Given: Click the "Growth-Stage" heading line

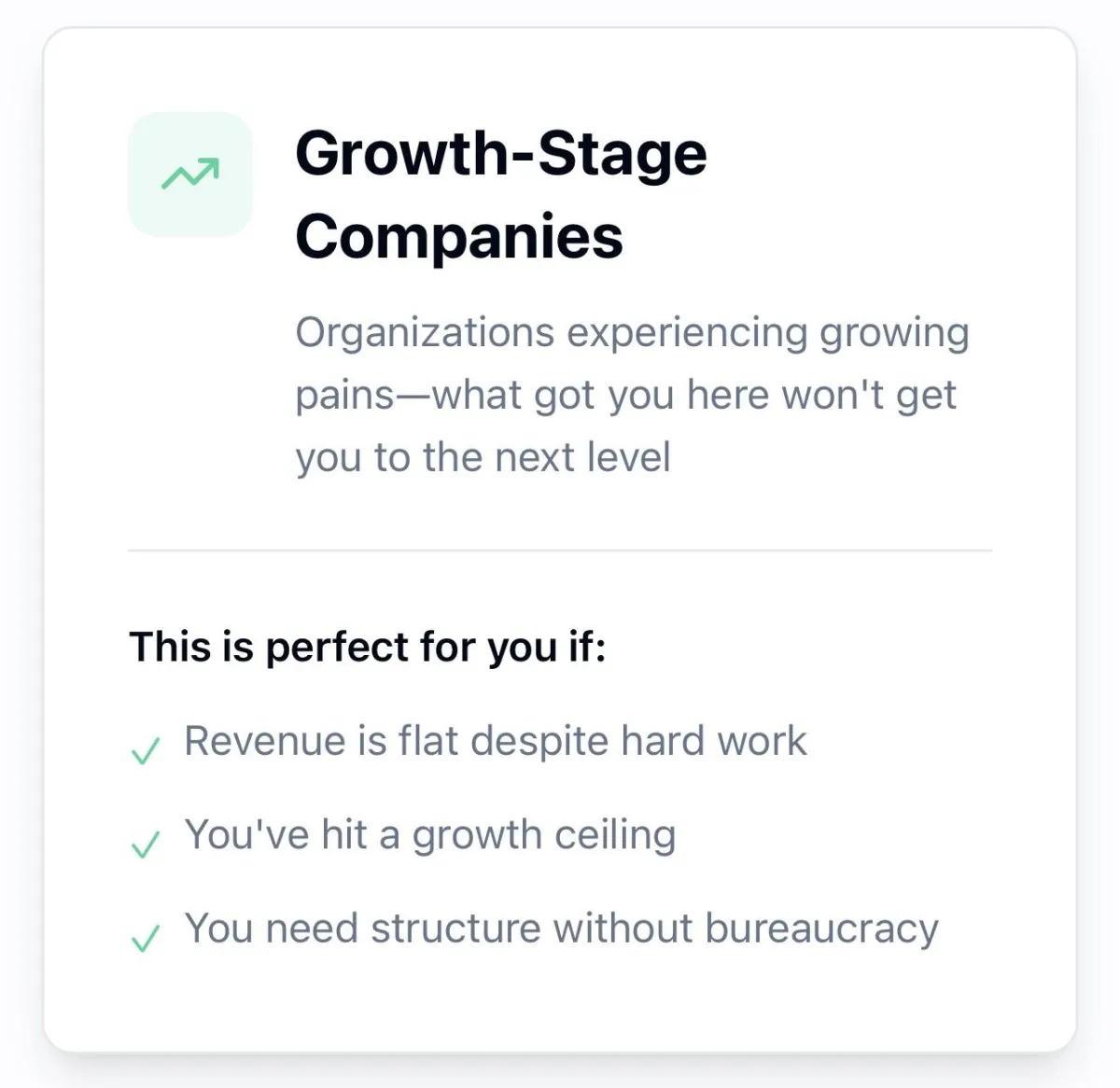Looking at the screenshot, I should 501,153.
